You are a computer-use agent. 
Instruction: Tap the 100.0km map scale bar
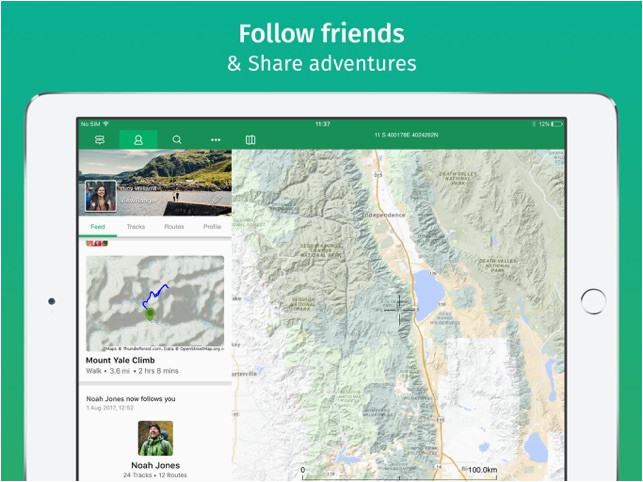399,473
